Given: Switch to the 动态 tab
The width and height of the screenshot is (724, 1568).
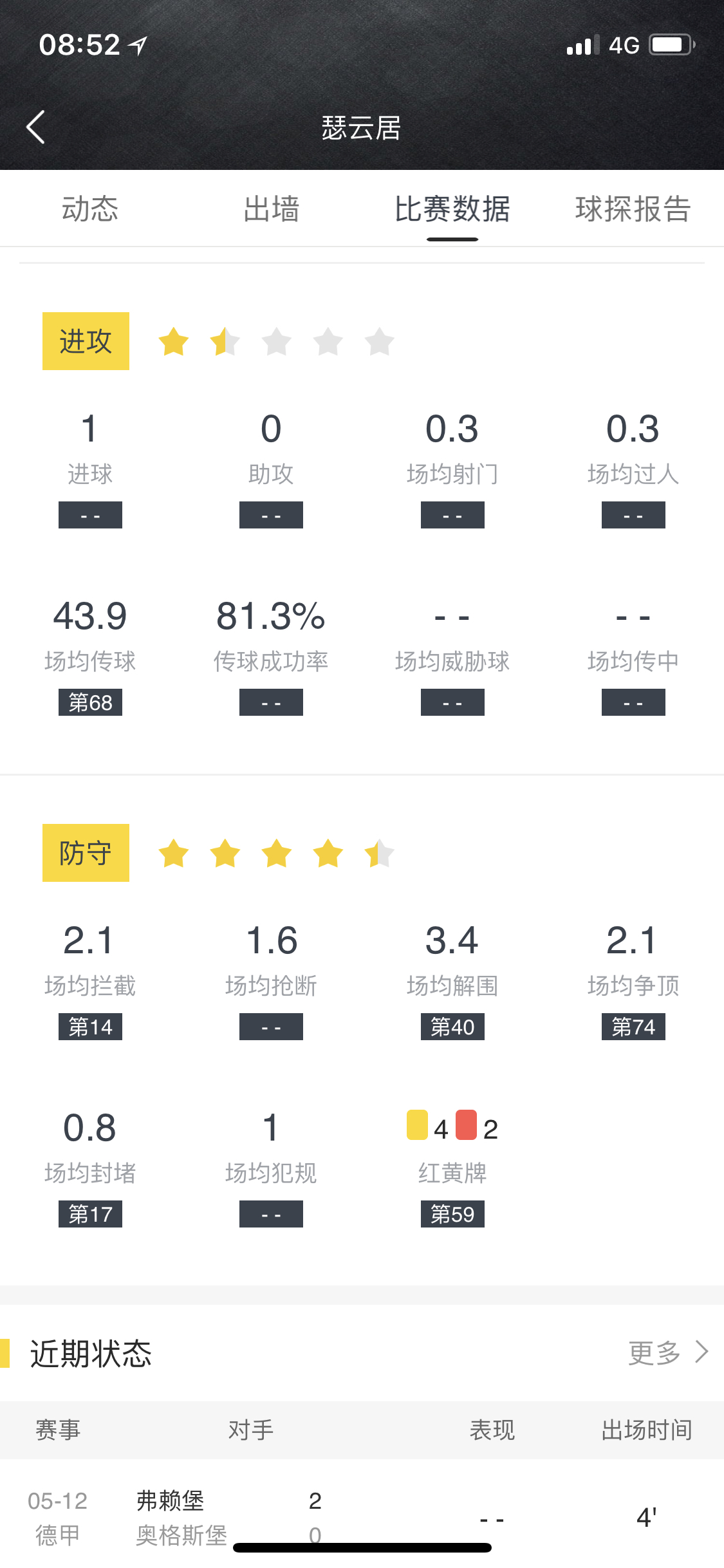Looking at the screenshot, I should click(90, 209).
